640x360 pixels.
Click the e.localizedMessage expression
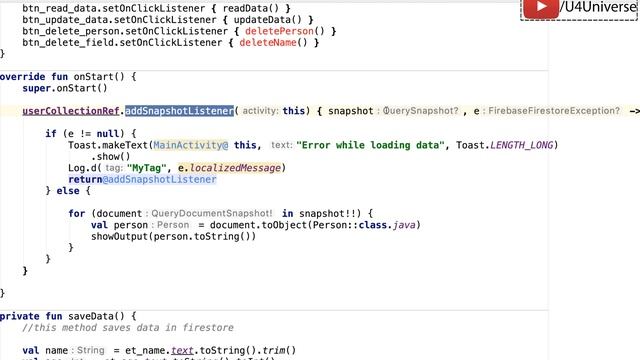[x=229, y=168]
